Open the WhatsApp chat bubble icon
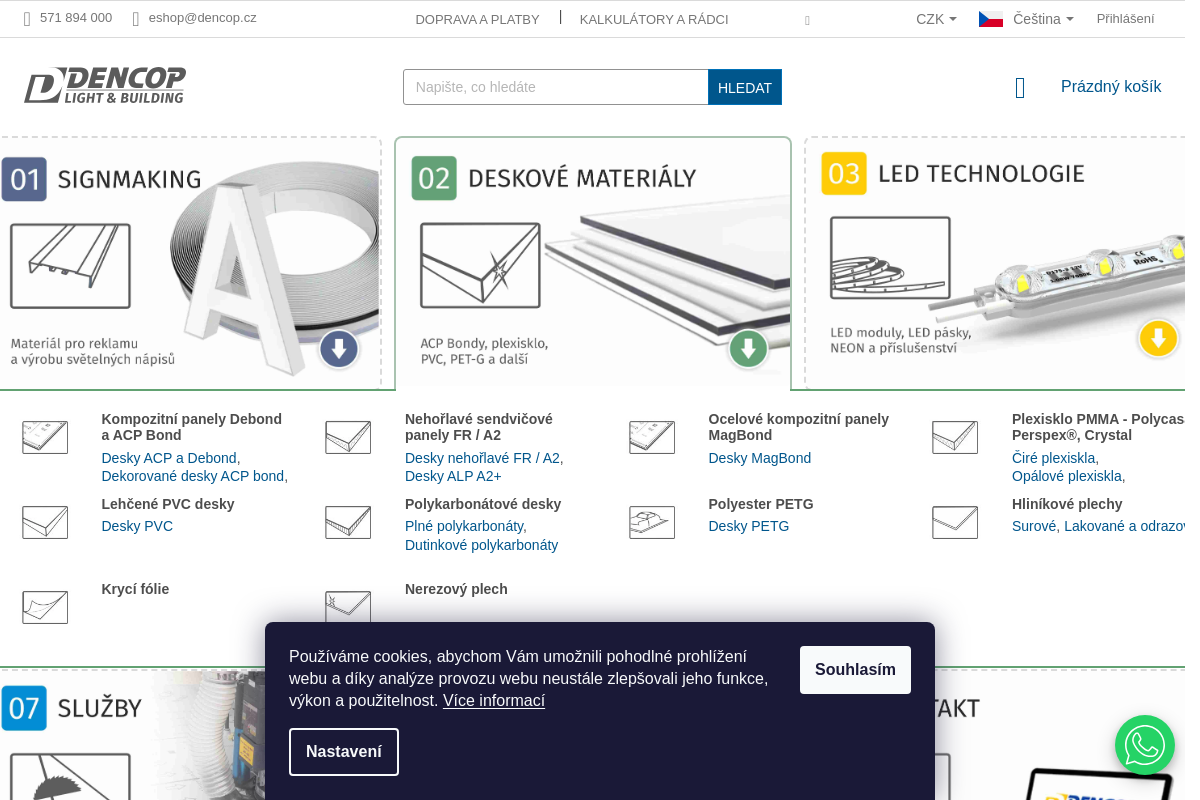 point(1145,745)
